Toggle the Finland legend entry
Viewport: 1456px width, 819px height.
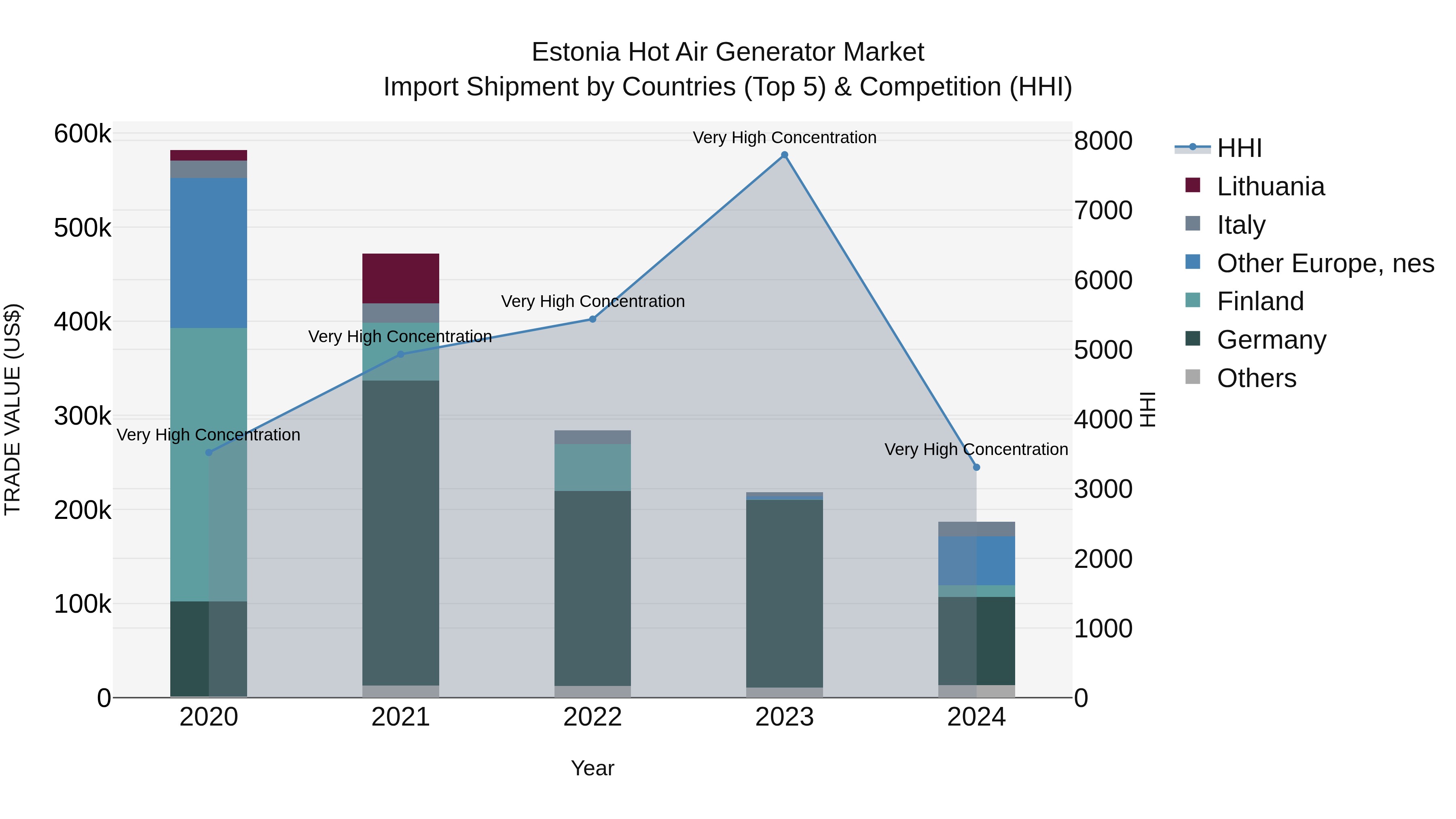(1244, 301)
